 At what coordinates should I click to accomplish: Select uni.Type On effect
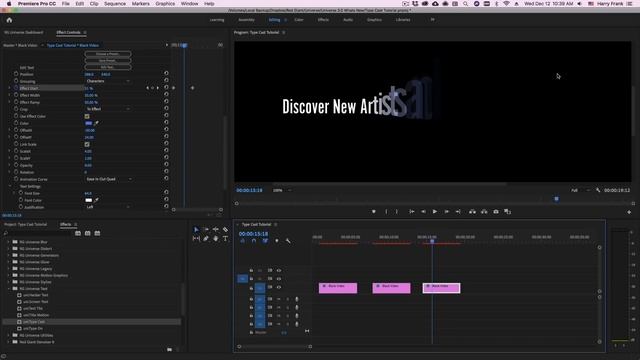pyautogui.click(x=33, y=328)
